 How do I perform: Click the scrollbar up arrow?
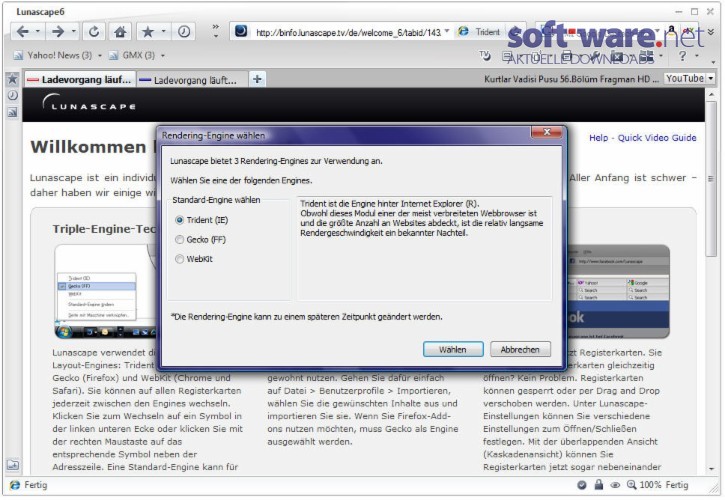711,94
